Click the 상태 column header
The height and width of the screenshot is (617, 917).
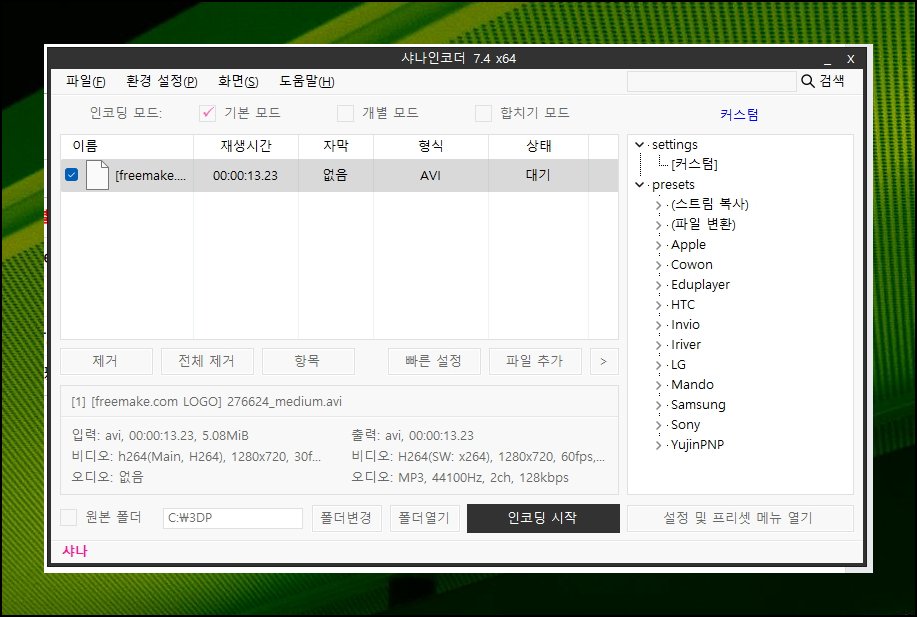pos(538,146)
